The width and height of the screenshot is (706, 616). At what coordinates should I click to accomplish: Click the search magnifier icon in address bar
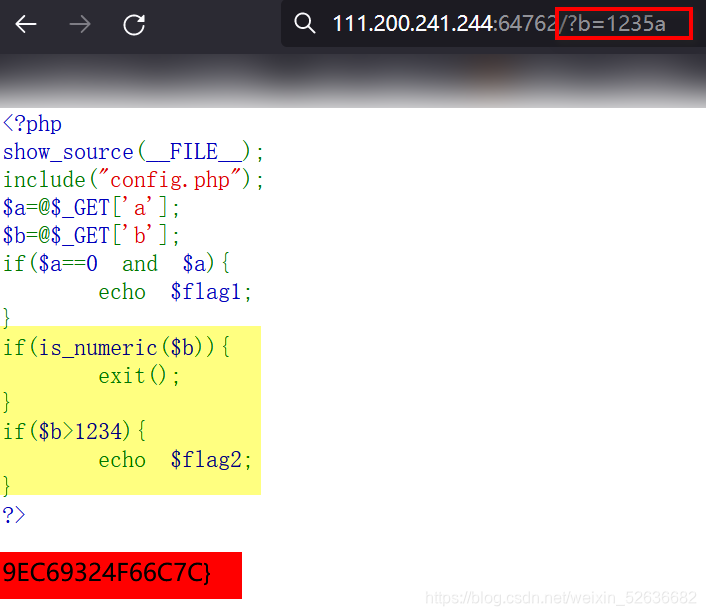coord(305,23)
